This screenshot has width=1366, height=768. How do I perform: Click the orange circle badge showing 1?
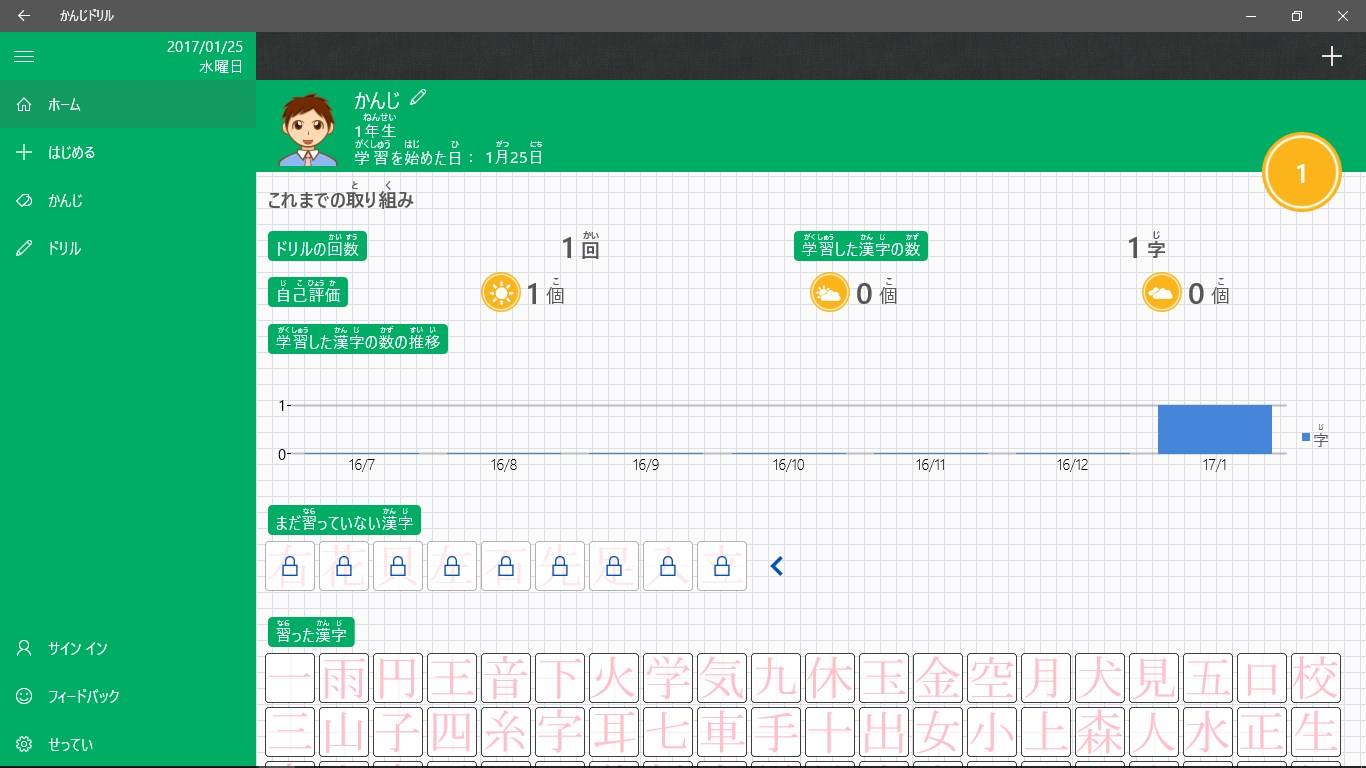pyautogui.click(x=1301, y=172)
